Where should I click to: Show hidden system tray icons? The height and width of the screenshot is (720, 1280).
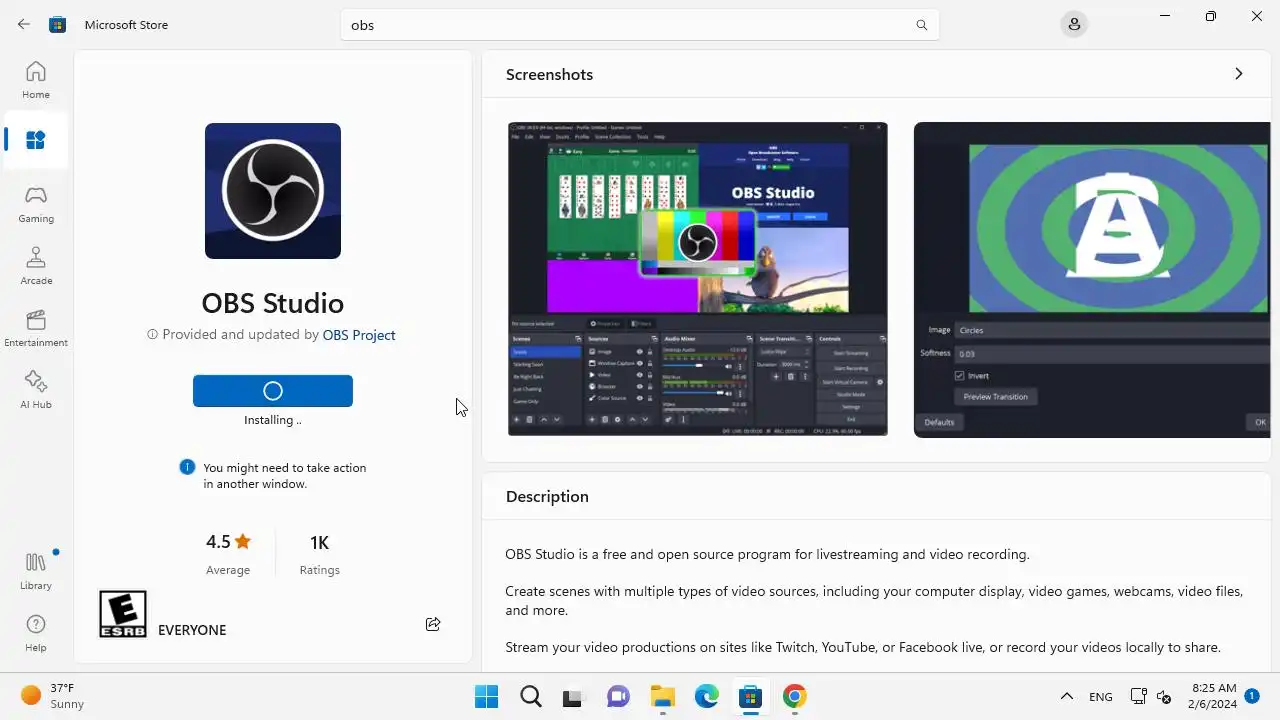[x=1066, y=696]
